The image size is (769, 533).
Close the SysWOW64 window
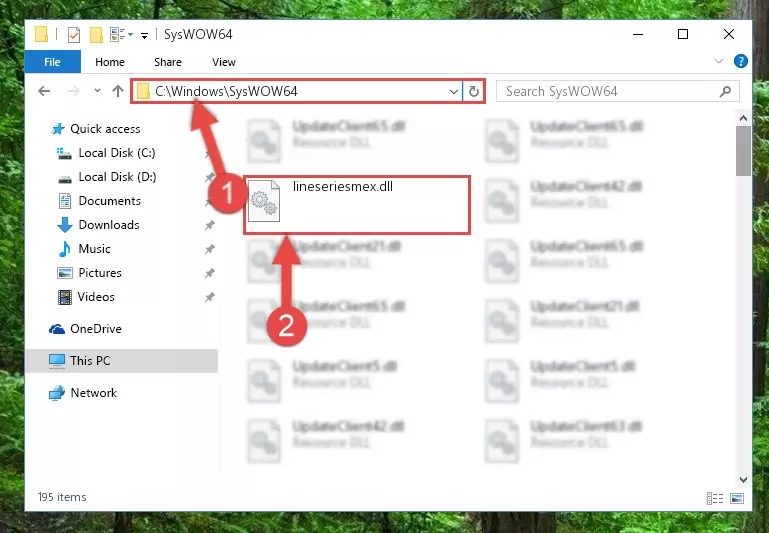pos(729,34)
